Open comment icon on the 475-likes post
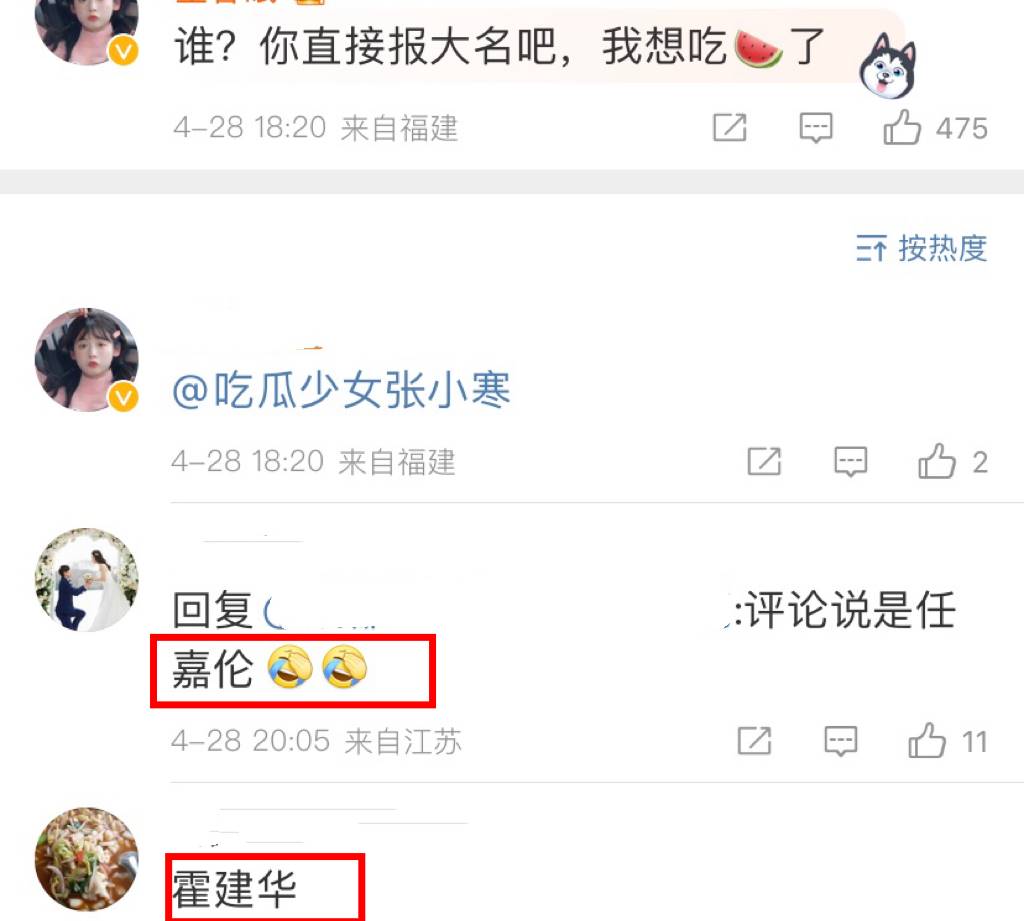 (x=816, y=127)
